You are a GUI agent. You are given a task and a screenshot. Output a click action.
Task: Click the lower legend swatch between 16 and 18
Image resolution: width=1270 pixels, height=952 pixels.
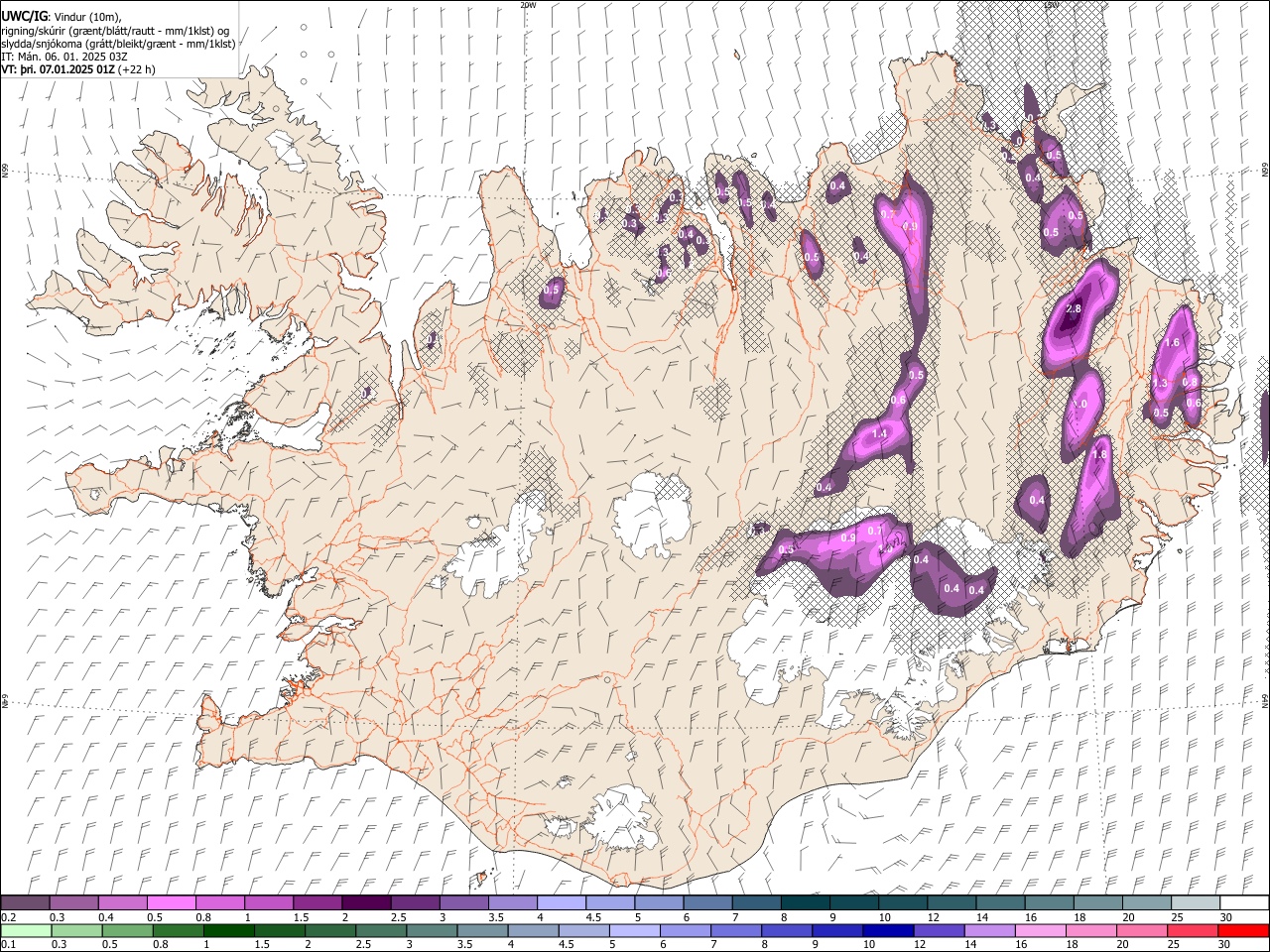(x=1040, y=931)
